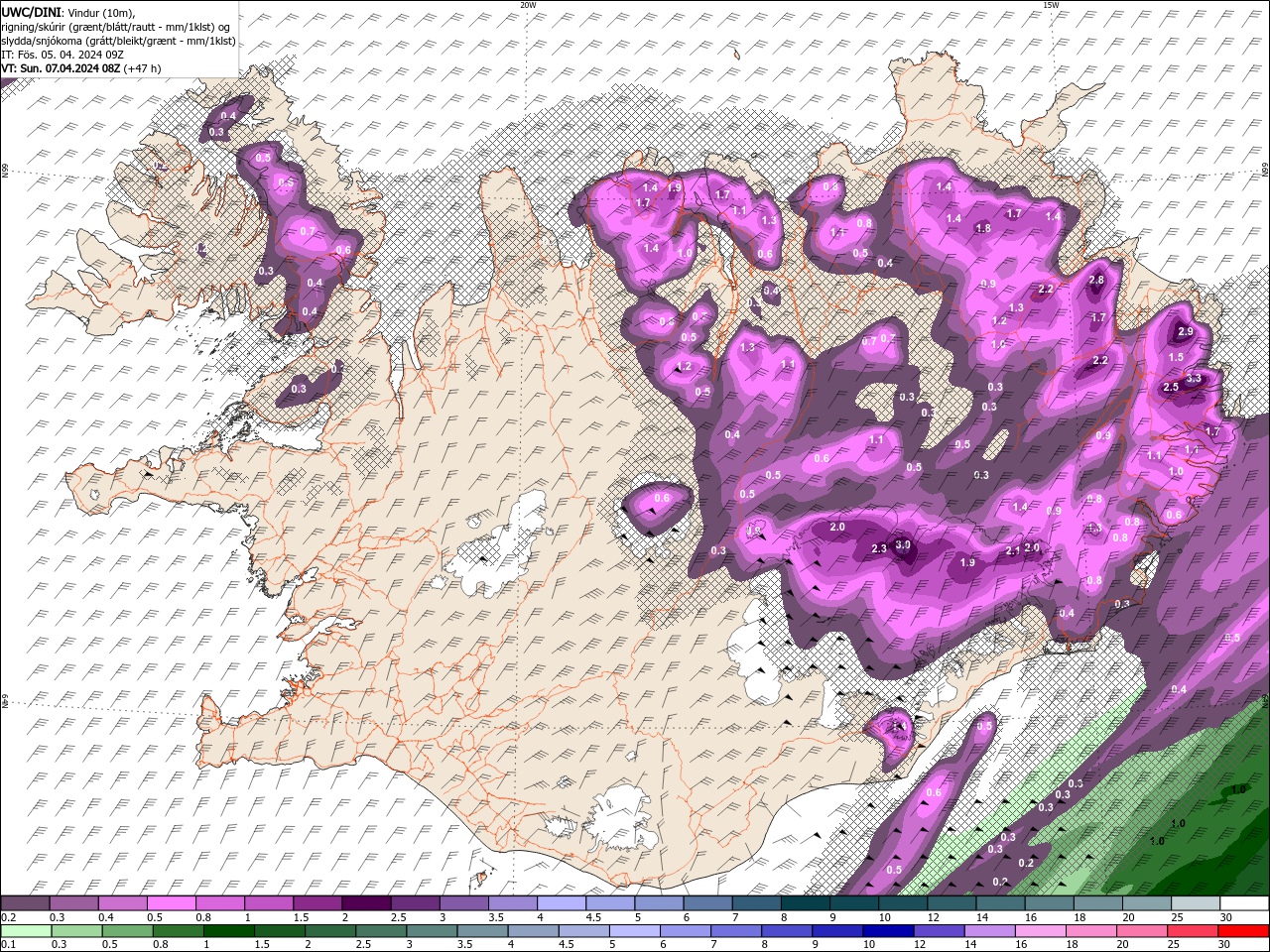Viewport: 1270px width, 952px height.
Task: Select the 'VT: Sun. 07.04.2024 08Z (+47 h)' line
Action: click(x=81, y=68)
